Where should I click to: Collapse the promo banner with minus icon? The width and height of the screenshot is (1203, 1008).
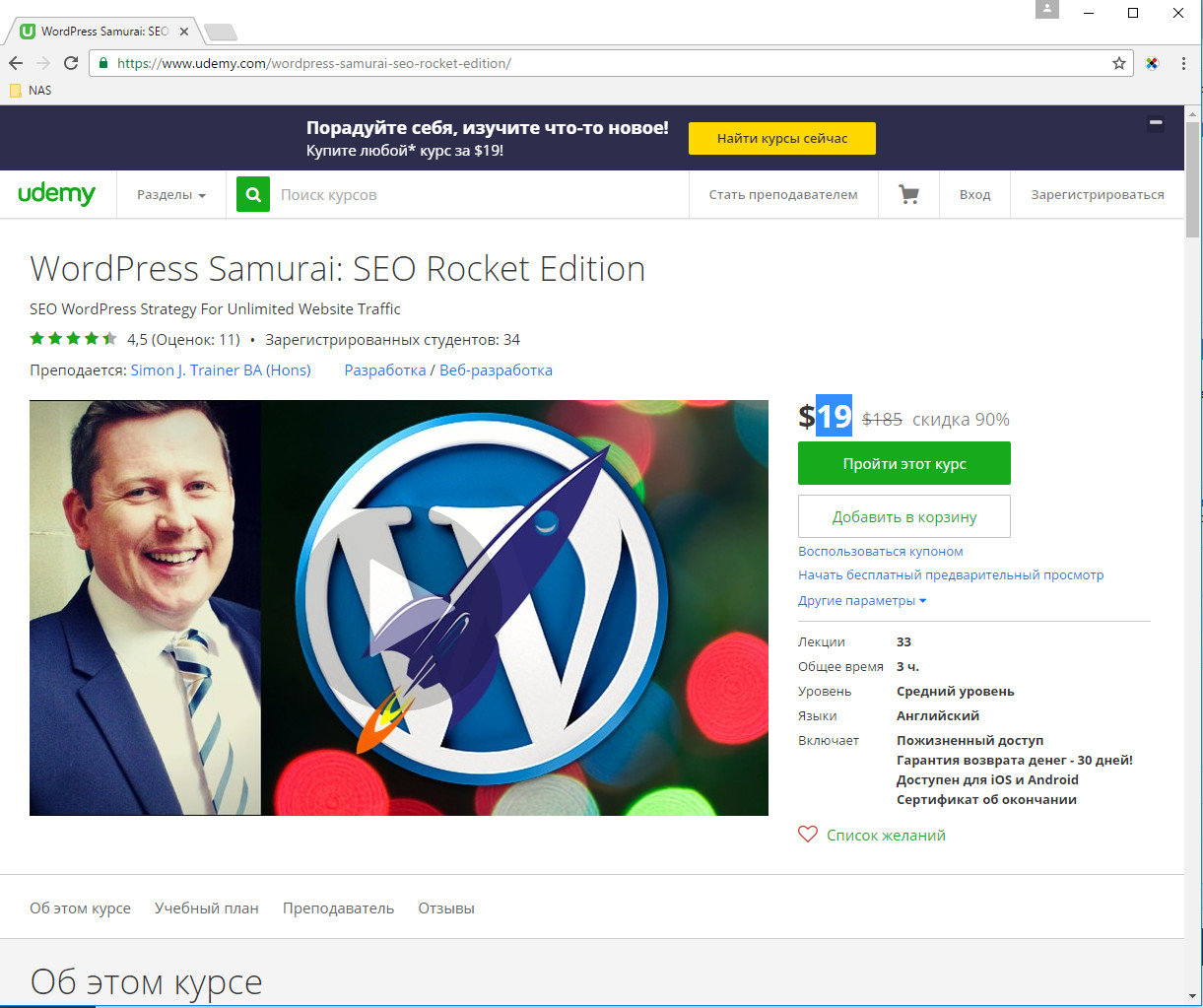pyautogui.click(x=1156, y=124)
